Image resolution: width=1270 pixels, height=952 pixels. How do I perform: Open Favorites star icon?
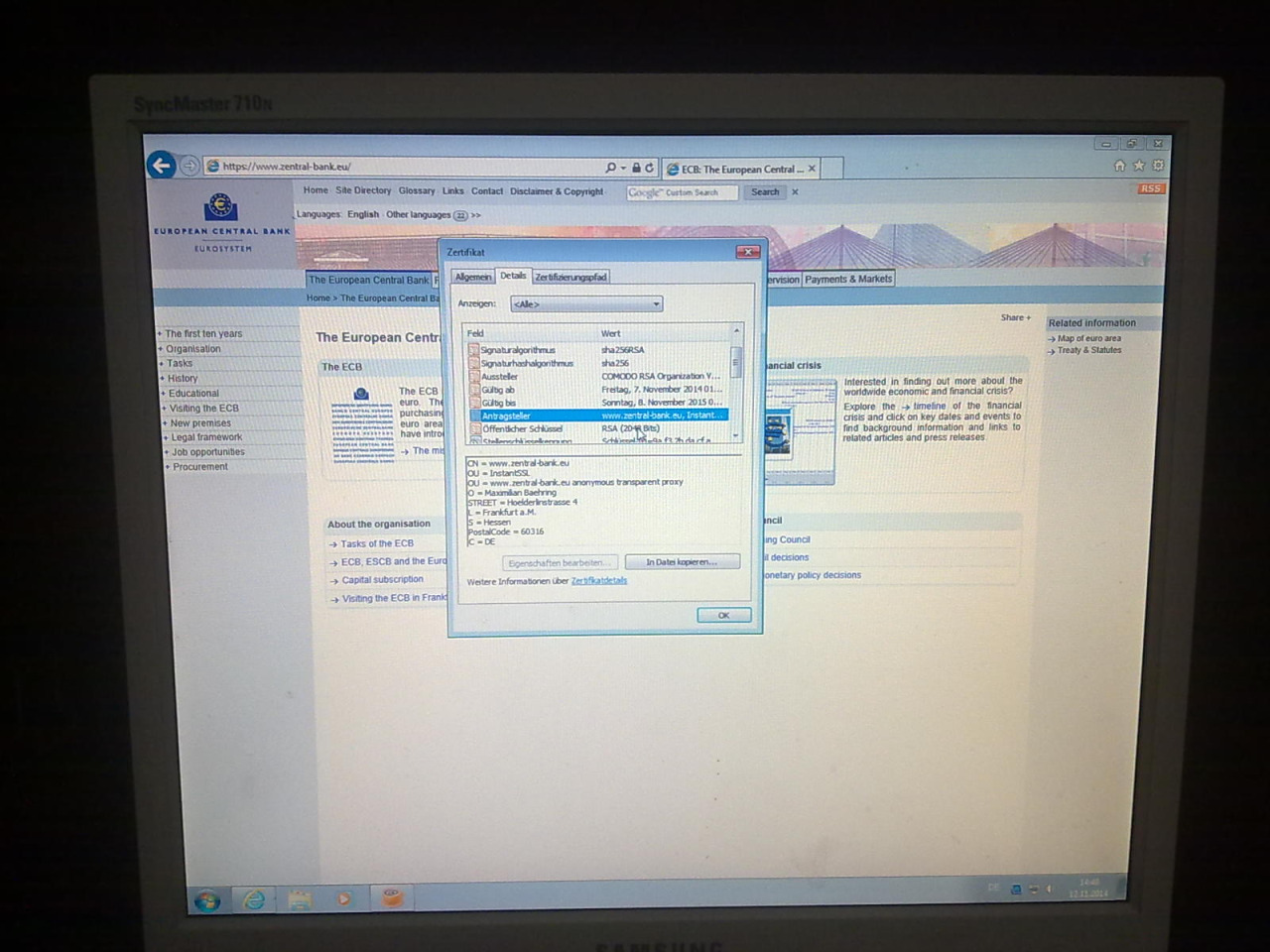click(1139, 166)
